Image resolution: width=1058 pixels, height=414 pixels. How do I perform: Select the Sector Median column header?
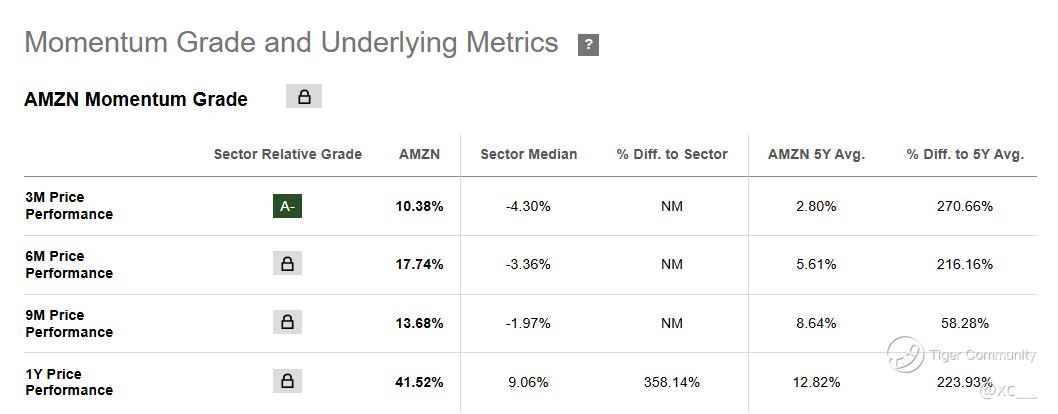(528, 154)
